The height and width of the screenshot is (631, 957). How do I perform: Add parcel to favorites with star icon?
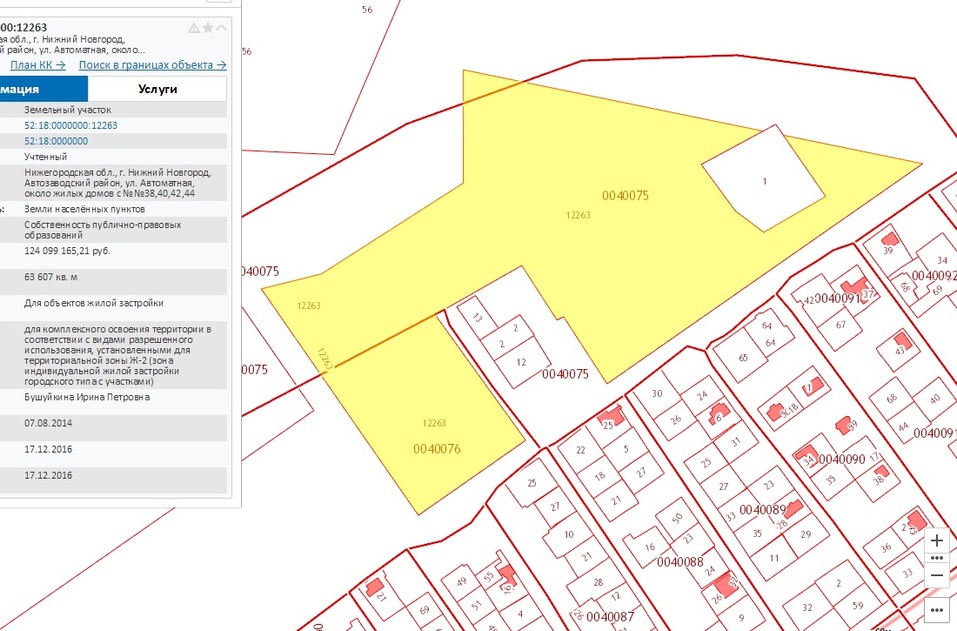pos(208,28)
